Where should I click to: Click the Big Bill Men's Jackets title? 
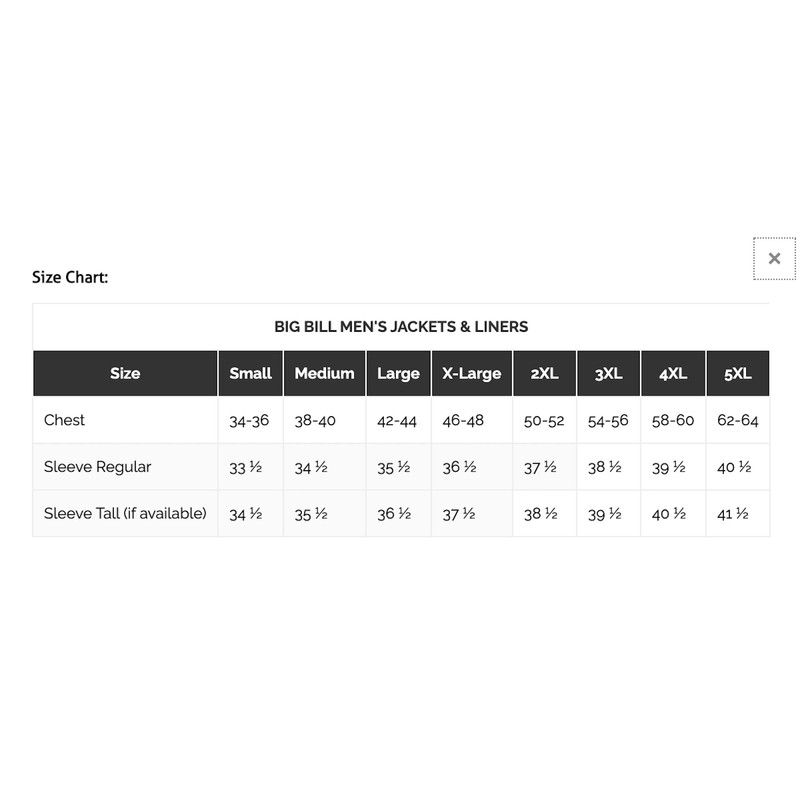(x=401, y=326)
